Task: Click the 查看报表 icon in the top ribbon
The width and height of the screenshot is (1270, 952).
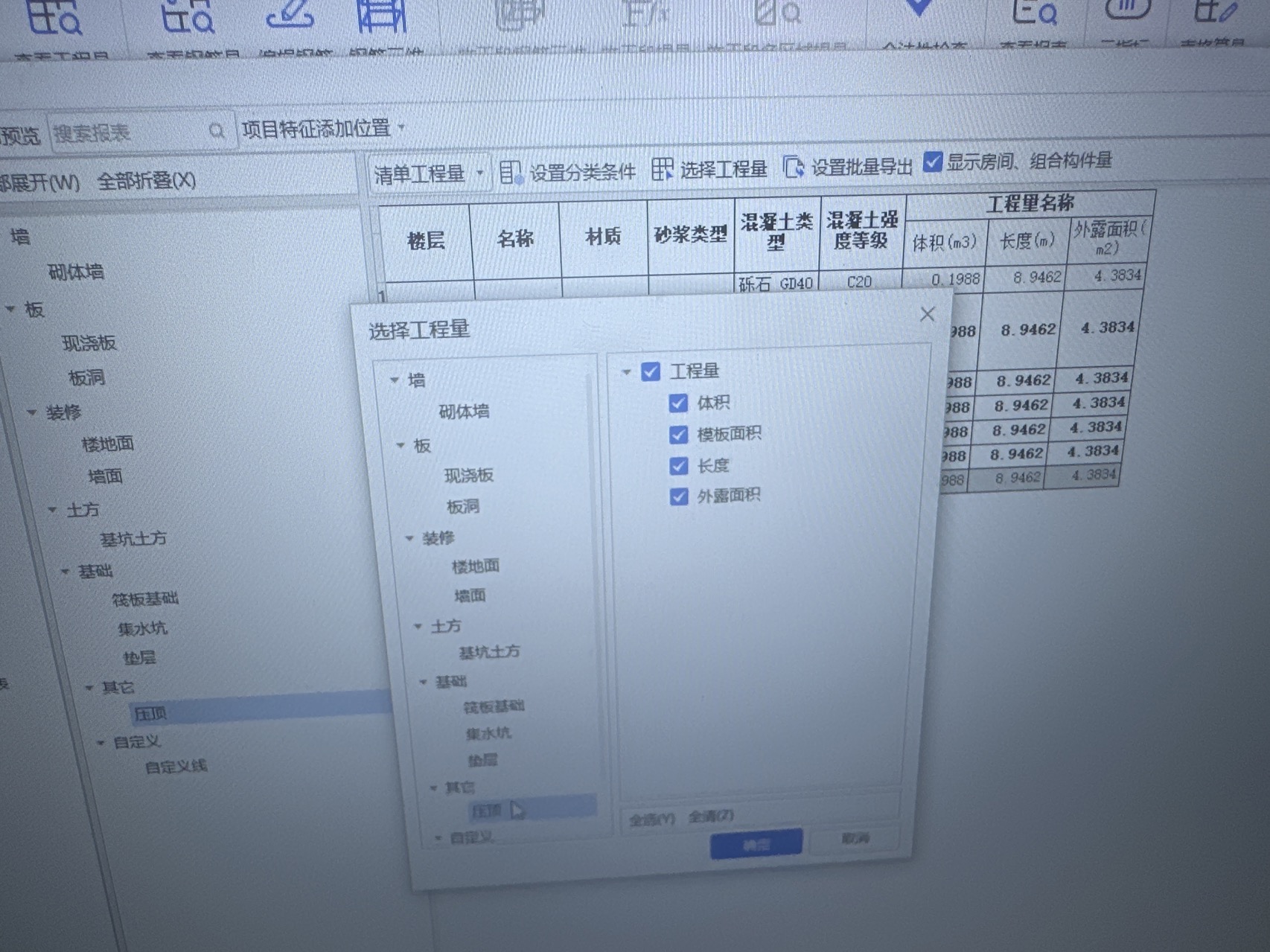Action: coord(1034,13)
